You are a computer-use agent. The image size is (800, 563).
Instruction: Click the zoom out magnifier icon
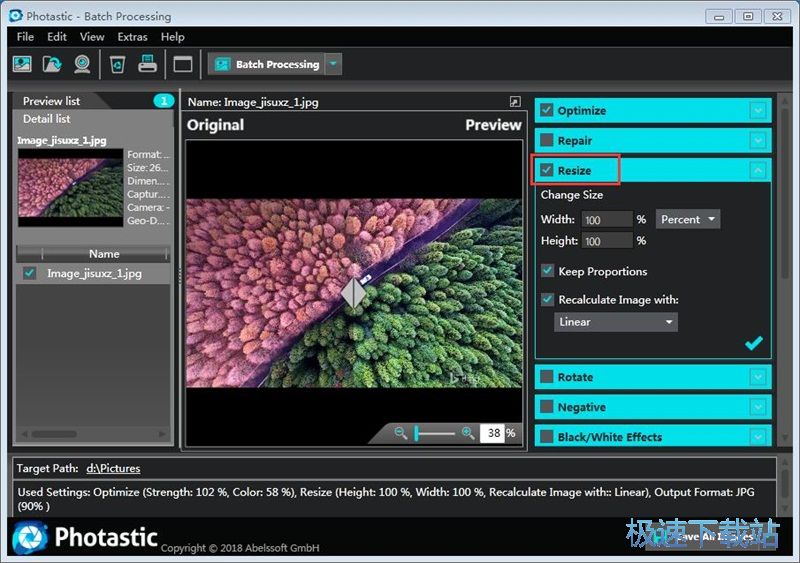click(x=401, y=433)
